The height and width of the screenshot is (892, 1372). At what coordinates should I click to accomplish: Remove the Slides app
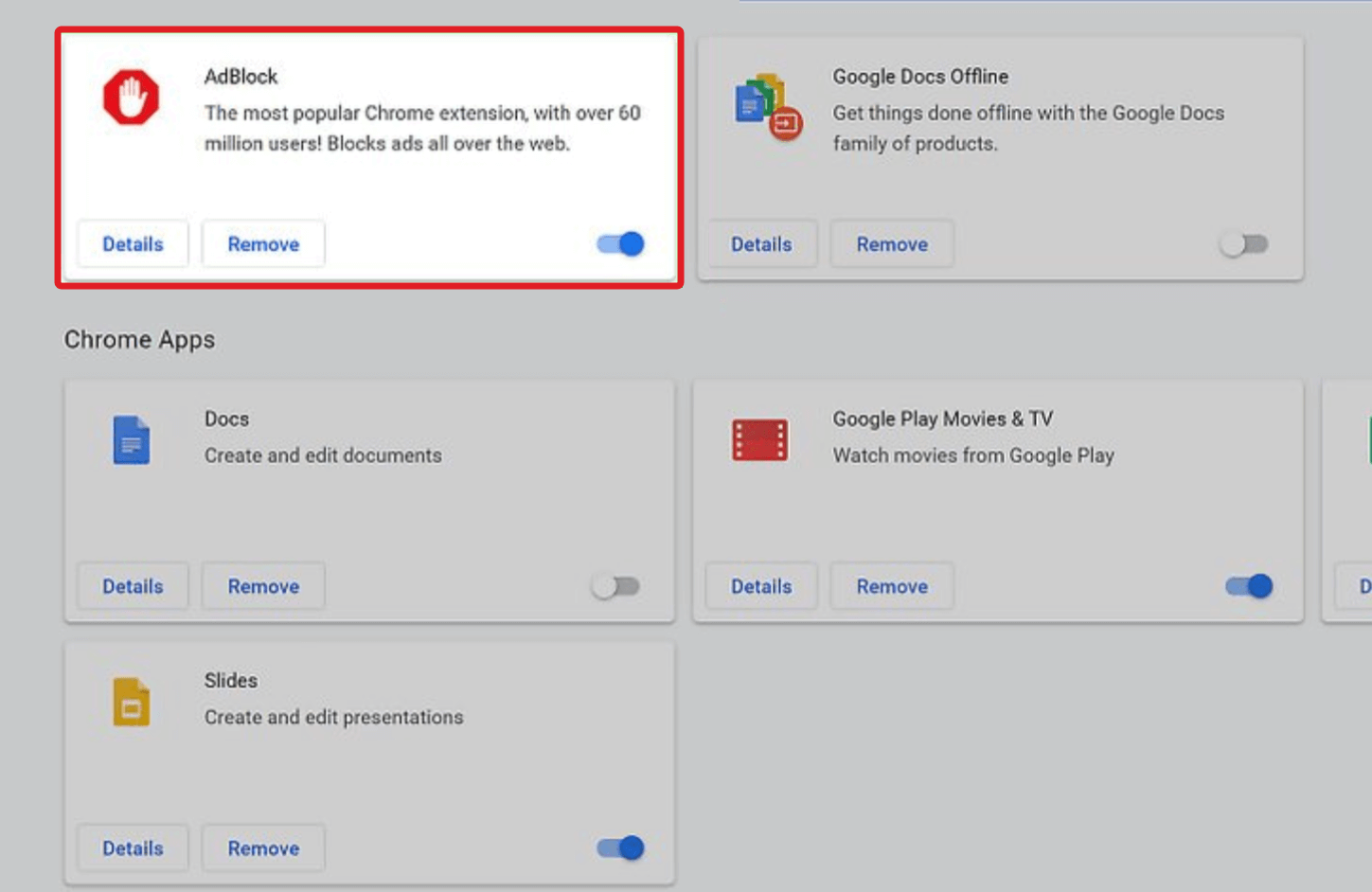(263, 848)
